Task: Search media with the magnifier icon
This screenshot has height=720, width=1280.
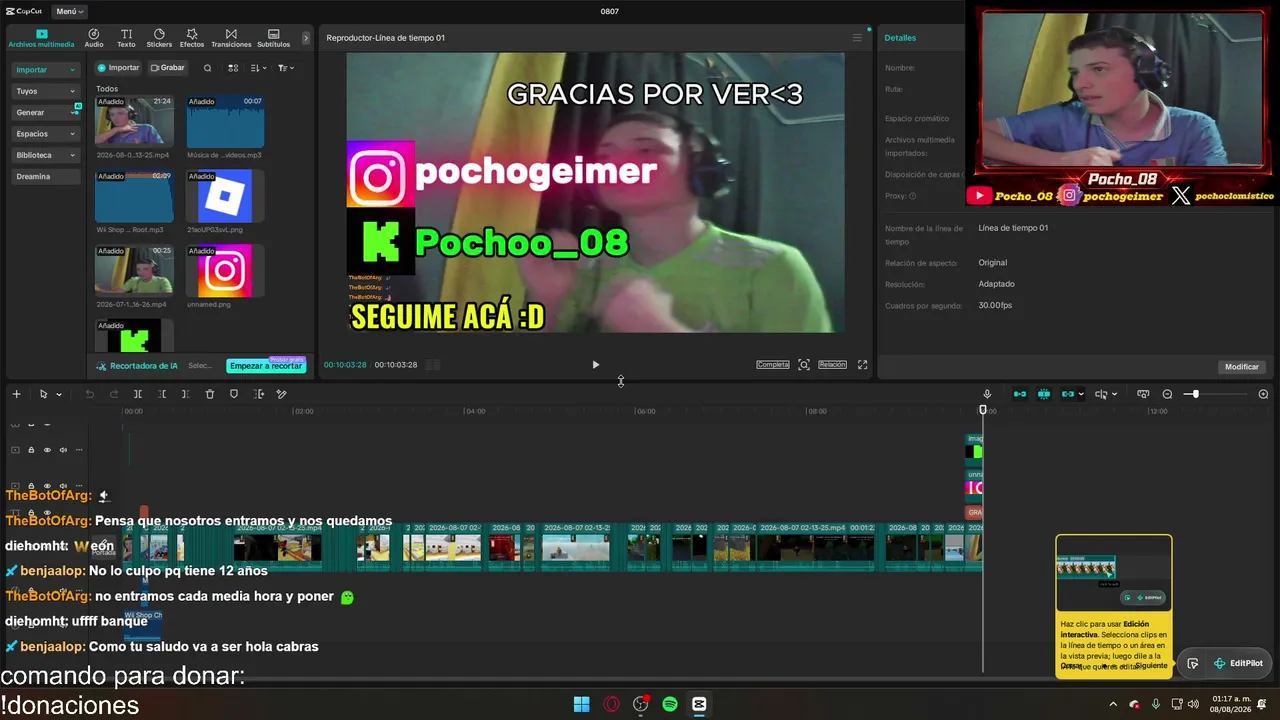Action: coord(207,68)
